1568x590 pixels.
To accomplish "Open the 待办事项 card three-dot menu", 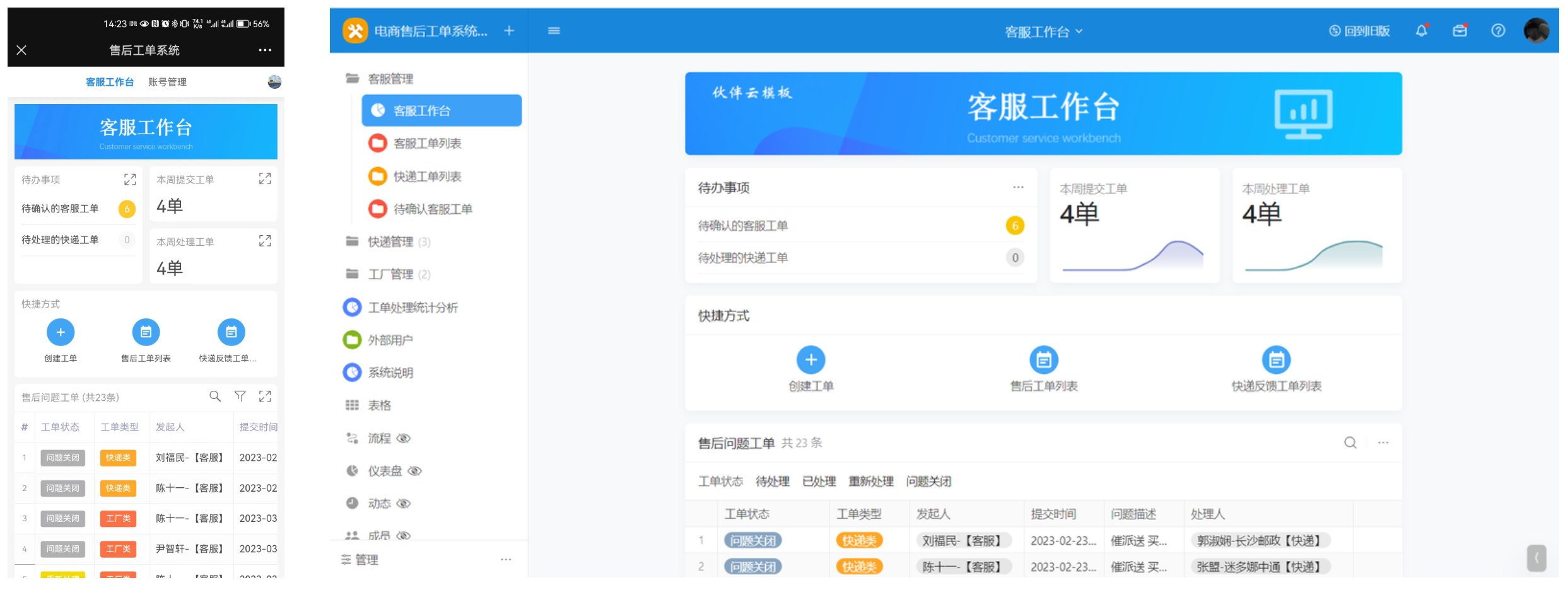I will click(1018, 187).
